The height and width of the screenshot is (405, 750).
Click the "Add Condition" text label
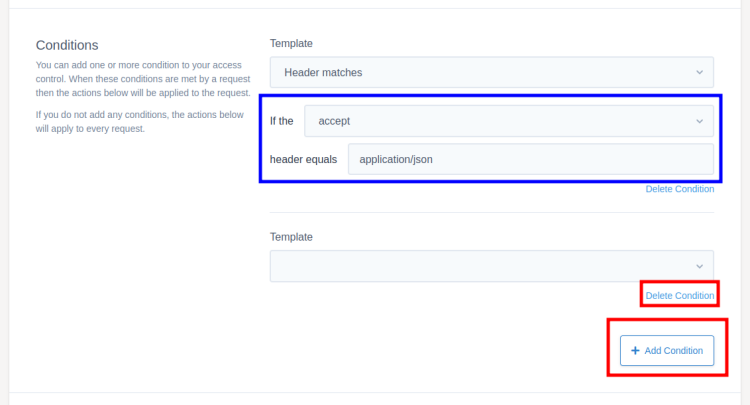tap(673, 351)
